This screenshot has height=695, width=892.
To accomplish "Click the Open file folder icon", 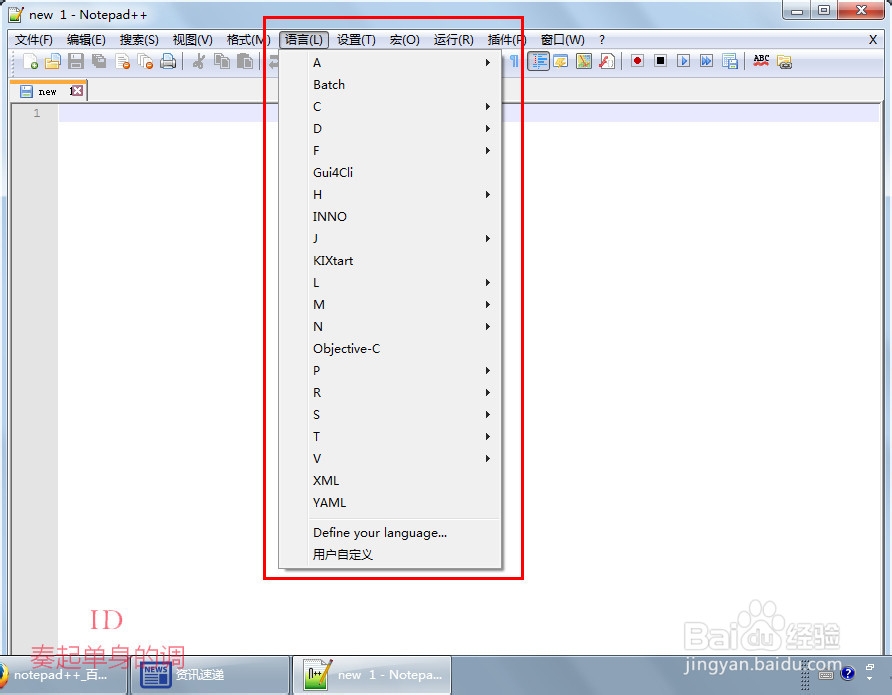I will (53, 61).
